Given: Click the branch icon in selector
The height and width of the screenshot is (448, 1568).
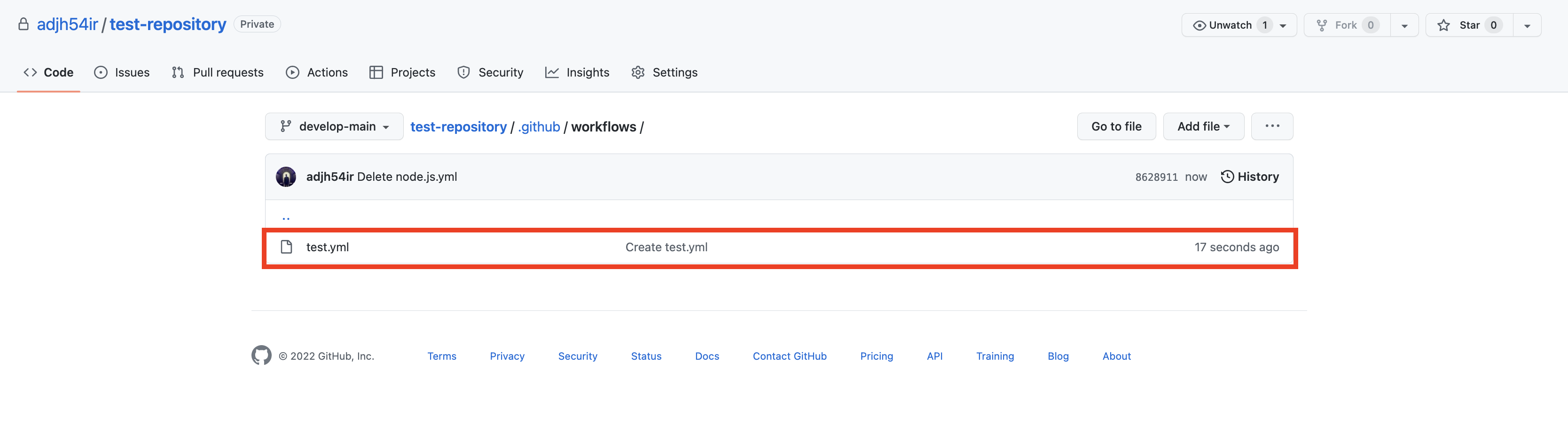Looking at the screenshot, I should pos(285,126).
